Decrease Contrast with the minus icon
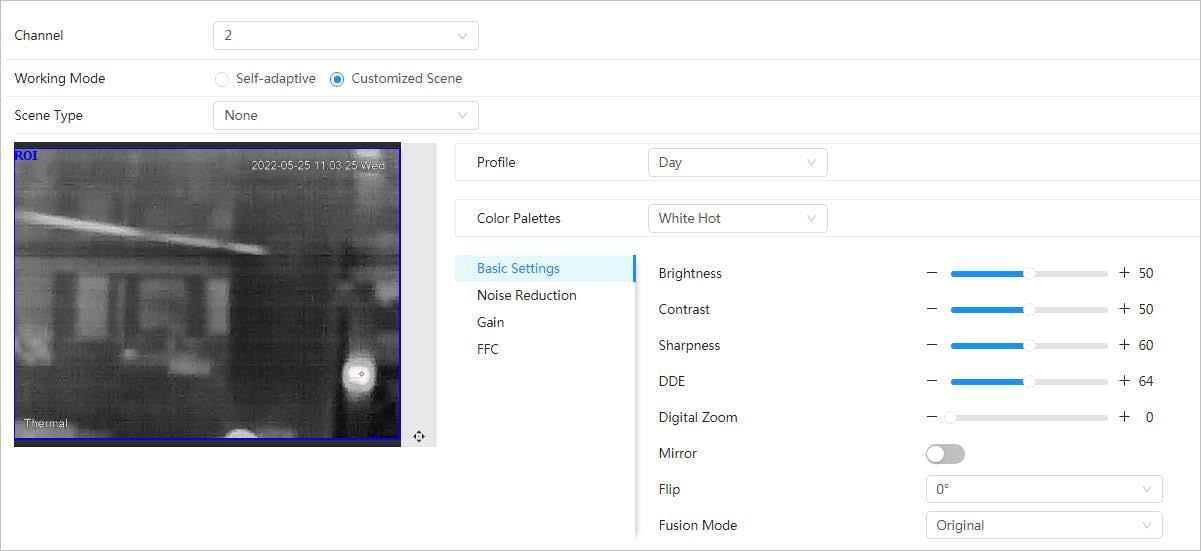 pyautogui.click(x=932, y=309)
